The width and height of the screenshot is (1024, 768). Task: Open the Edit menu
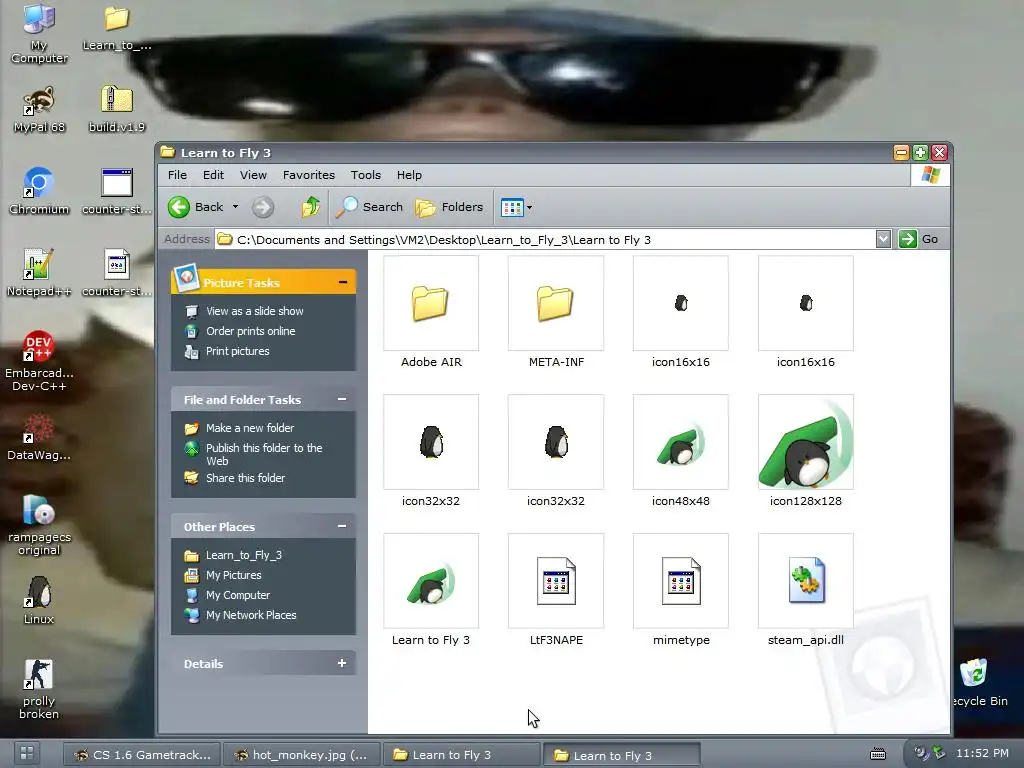click(x=213, y=175)
